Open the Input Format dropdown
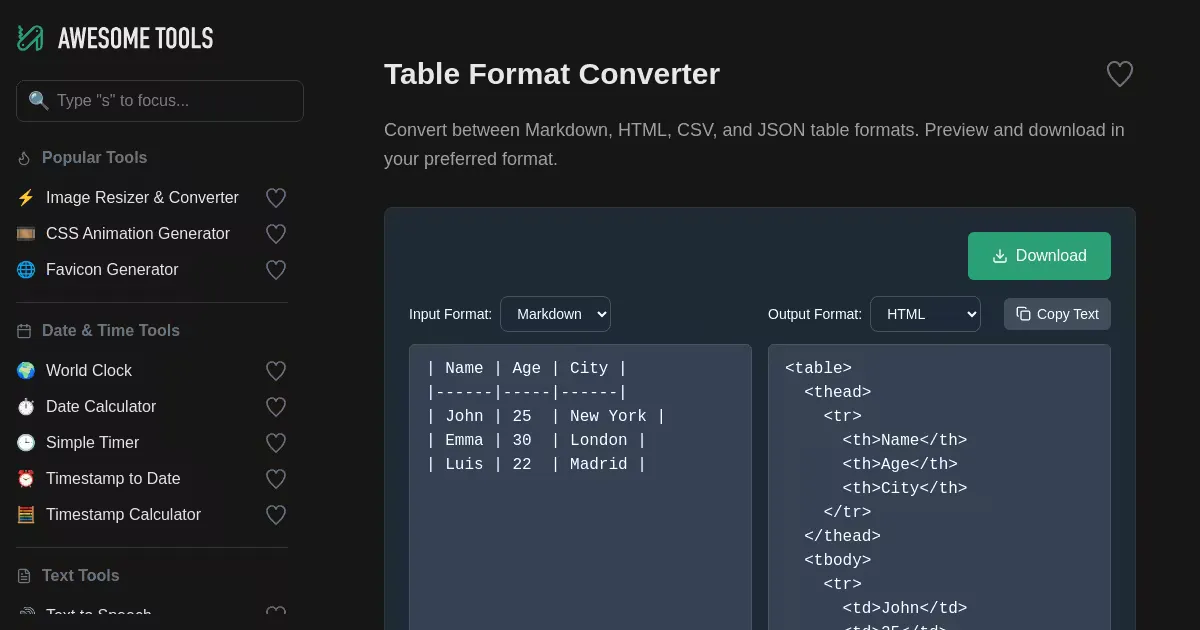This screenshot has height=630, width=1200. [x=555, y=314]
